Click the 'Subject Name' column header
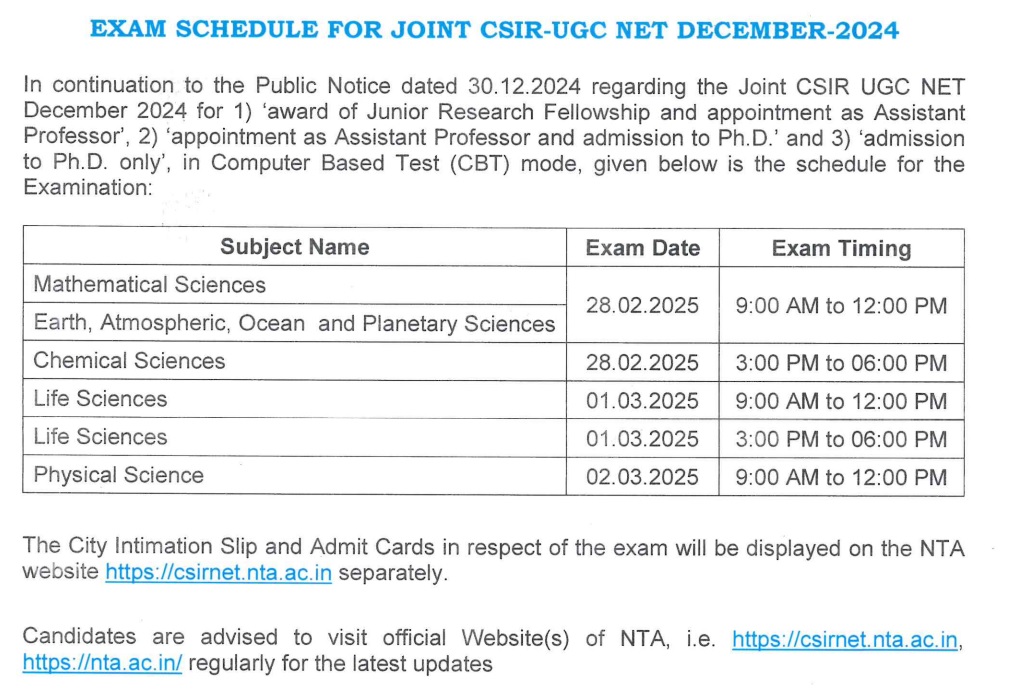The image size is (1009, 689). (294, 247)
